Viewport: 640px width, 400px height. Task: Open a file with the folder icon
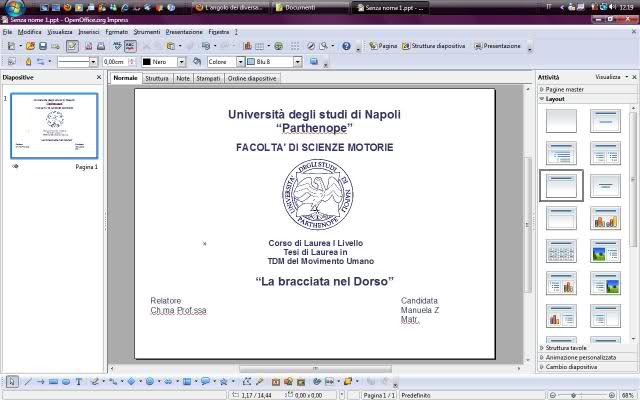(x=31, y=46)
